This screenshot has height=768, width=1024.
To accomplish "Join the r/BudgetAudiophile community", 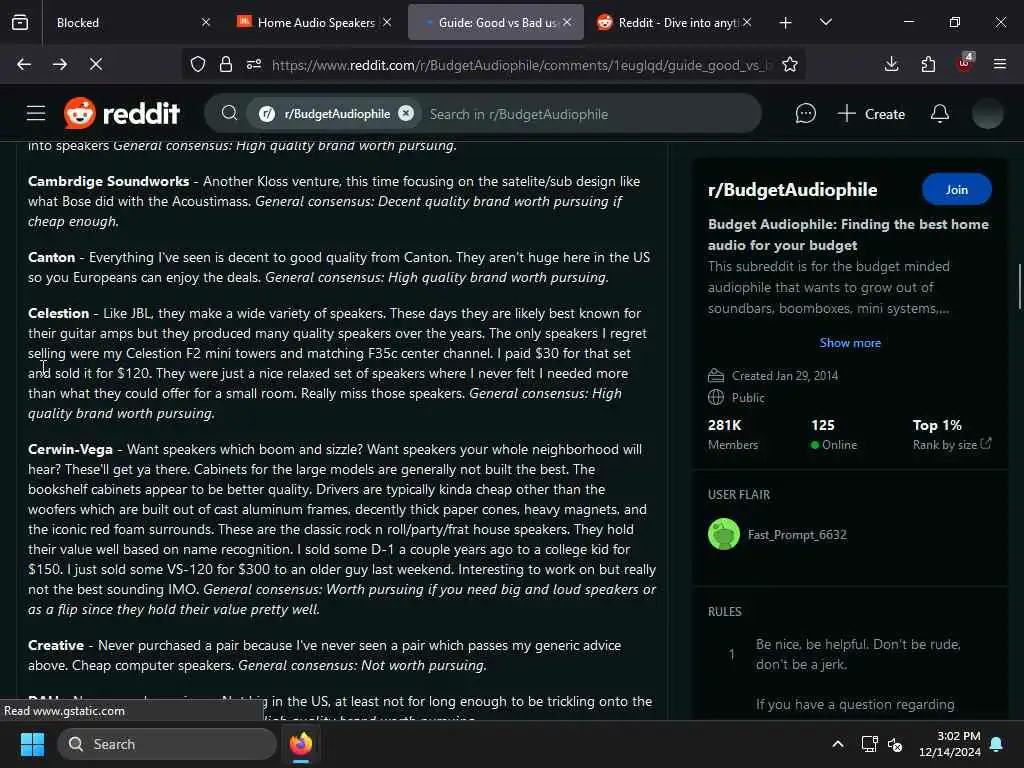I will [956, 189].
